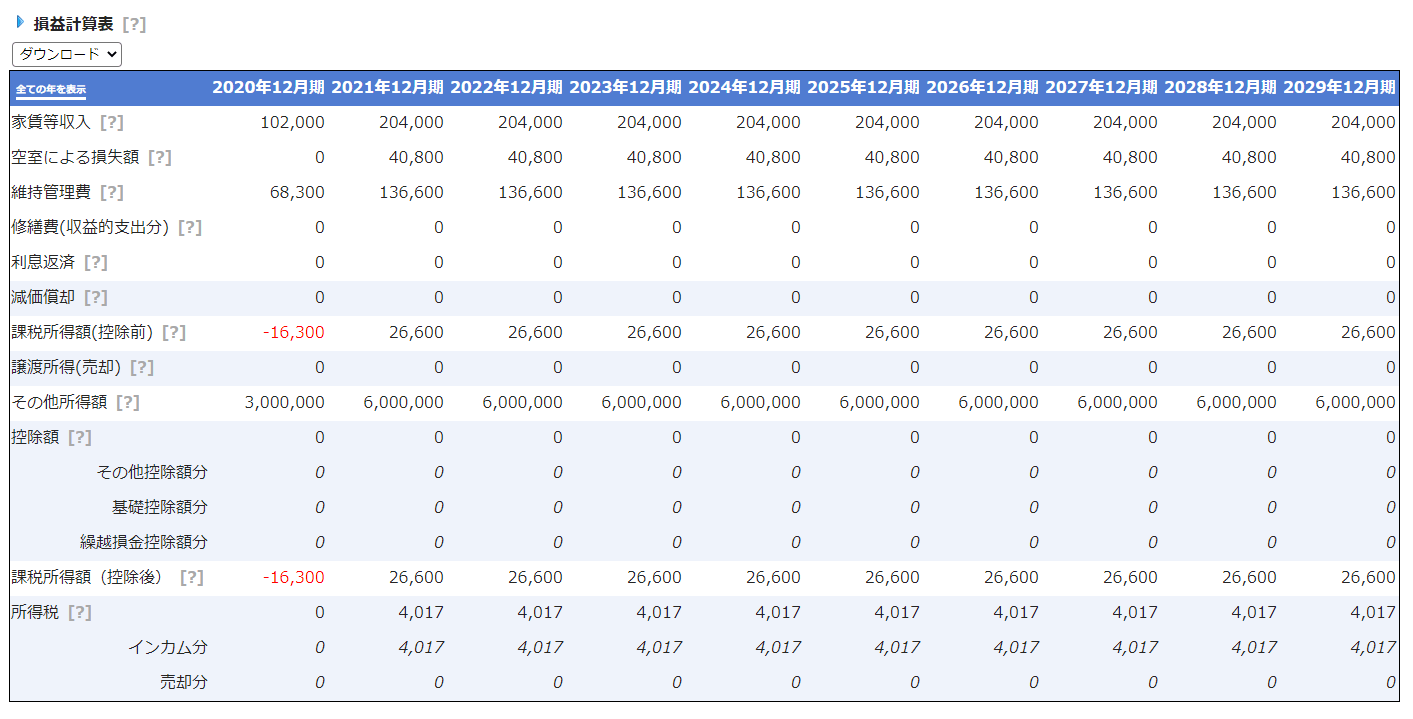Viewport: 1413px width, 719px height.
Task: Open the help icon for 家賃等収入
Action: (x=111, y=122)
